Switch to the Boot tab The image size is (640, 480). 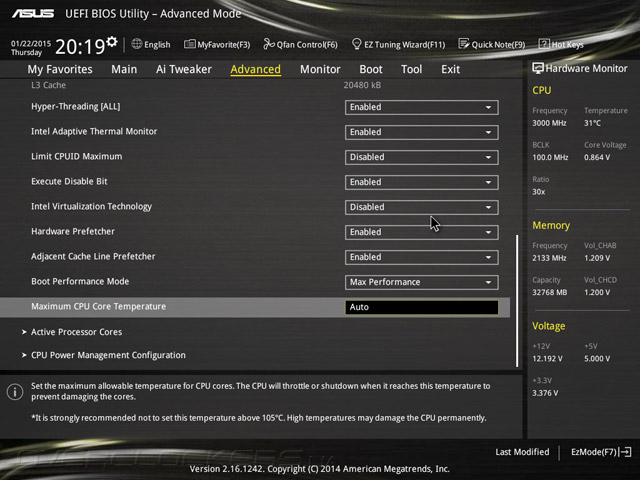point(371,69)
